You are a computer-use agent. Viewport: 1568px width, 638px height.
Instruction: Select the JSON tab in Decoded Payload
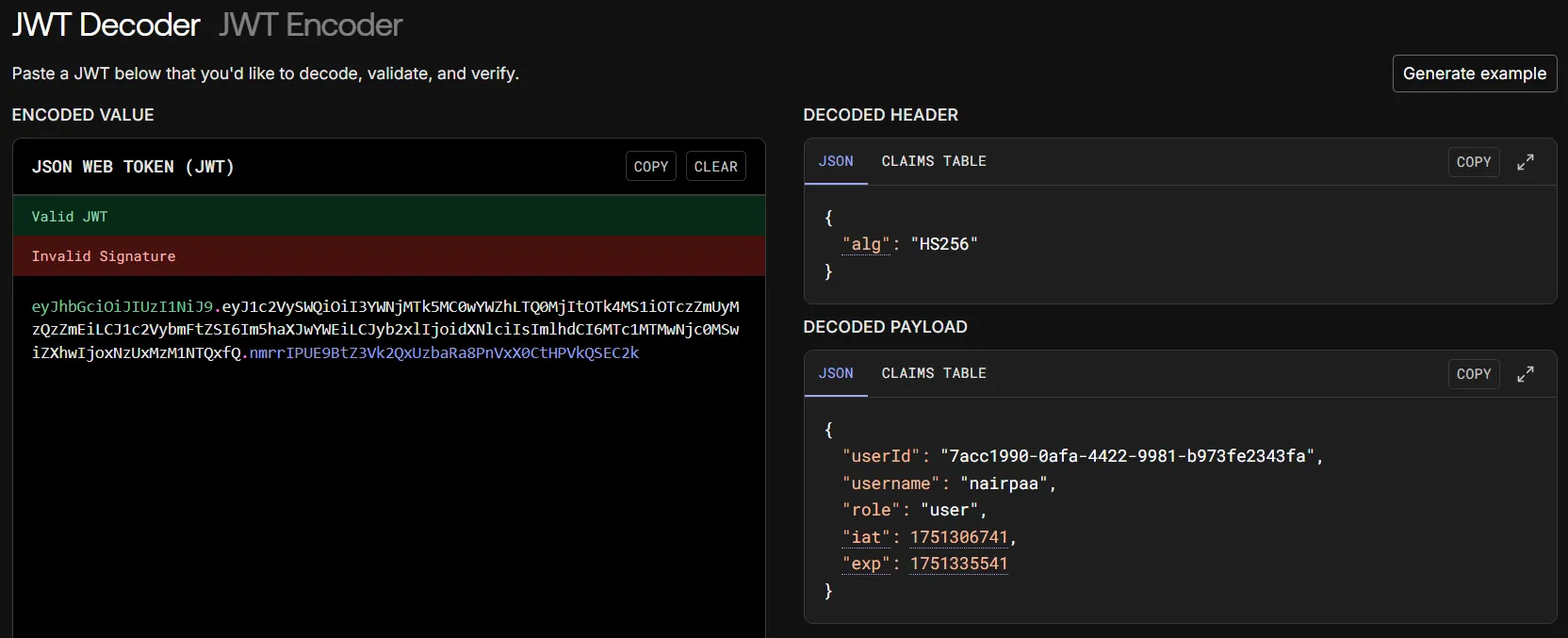tap(836, 373)
